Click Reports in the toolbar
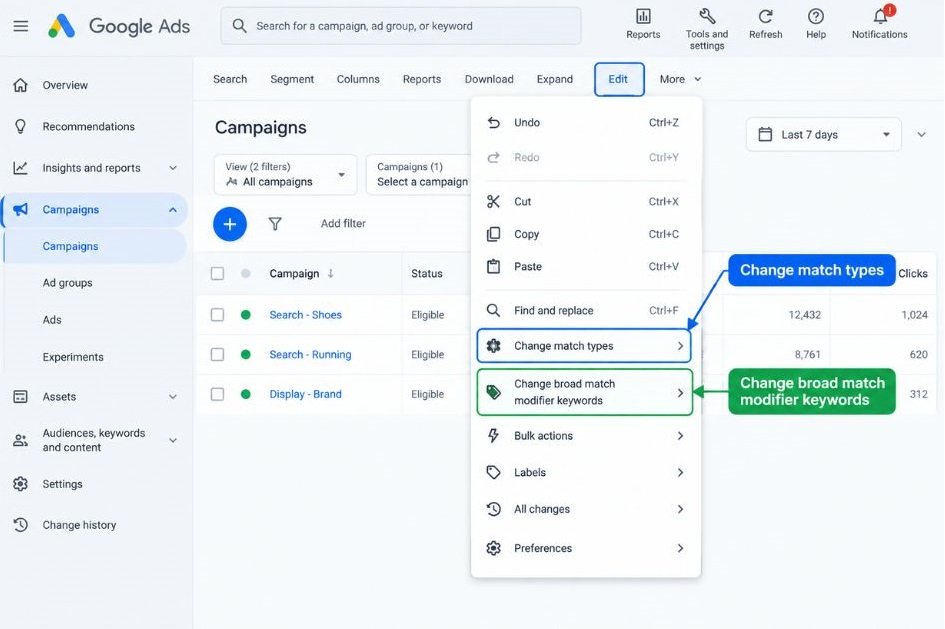Screen dimensions: 945x629 pyautogui.click(x=421, y=79)
